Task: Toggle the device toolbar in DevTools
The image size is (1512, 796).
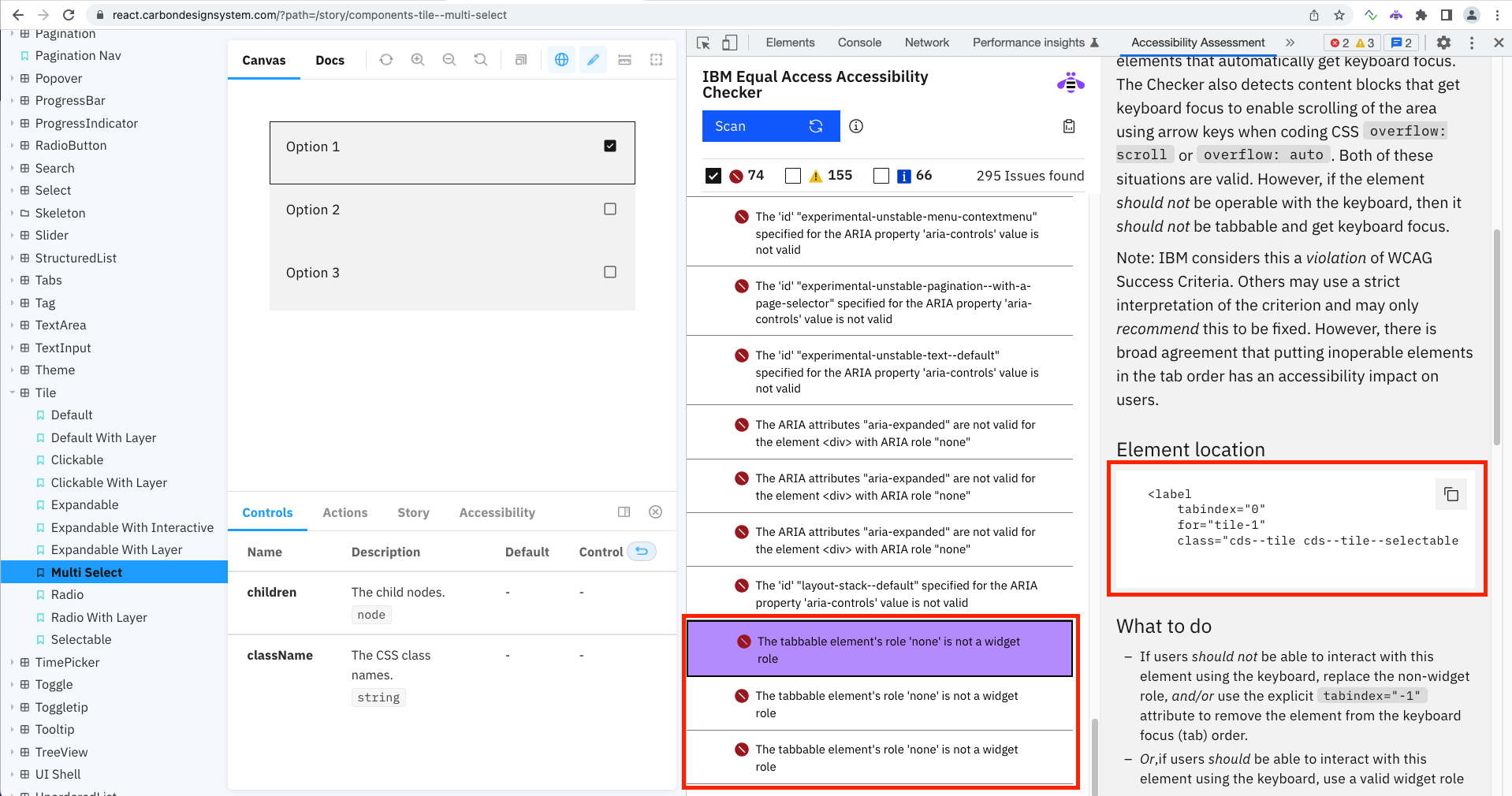Action: click(729, 43)
